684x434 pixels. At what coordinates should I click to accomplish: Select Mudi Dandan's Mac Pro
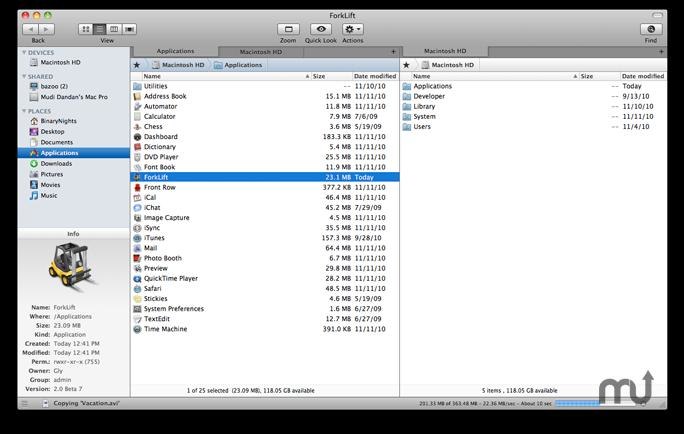(x=74, y=97)
